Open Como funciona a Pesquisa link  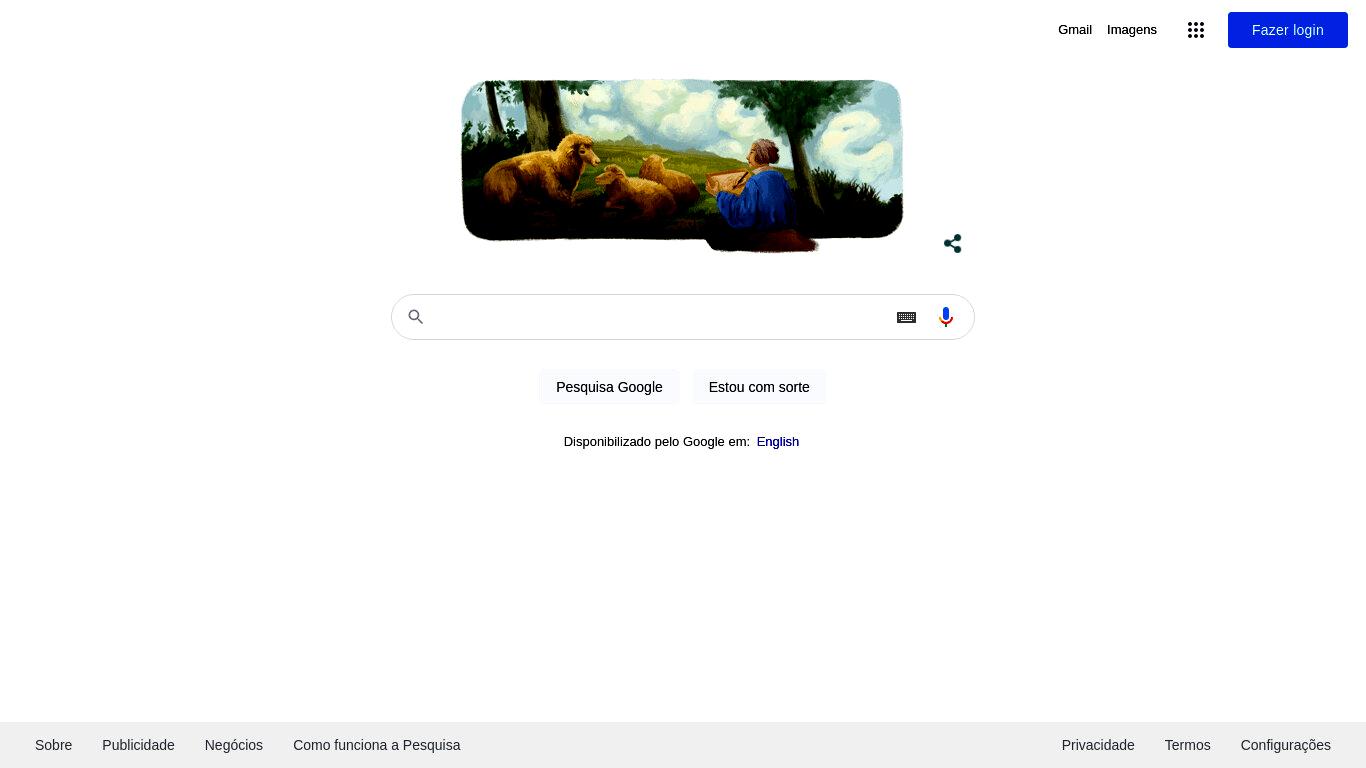point(377,745)
